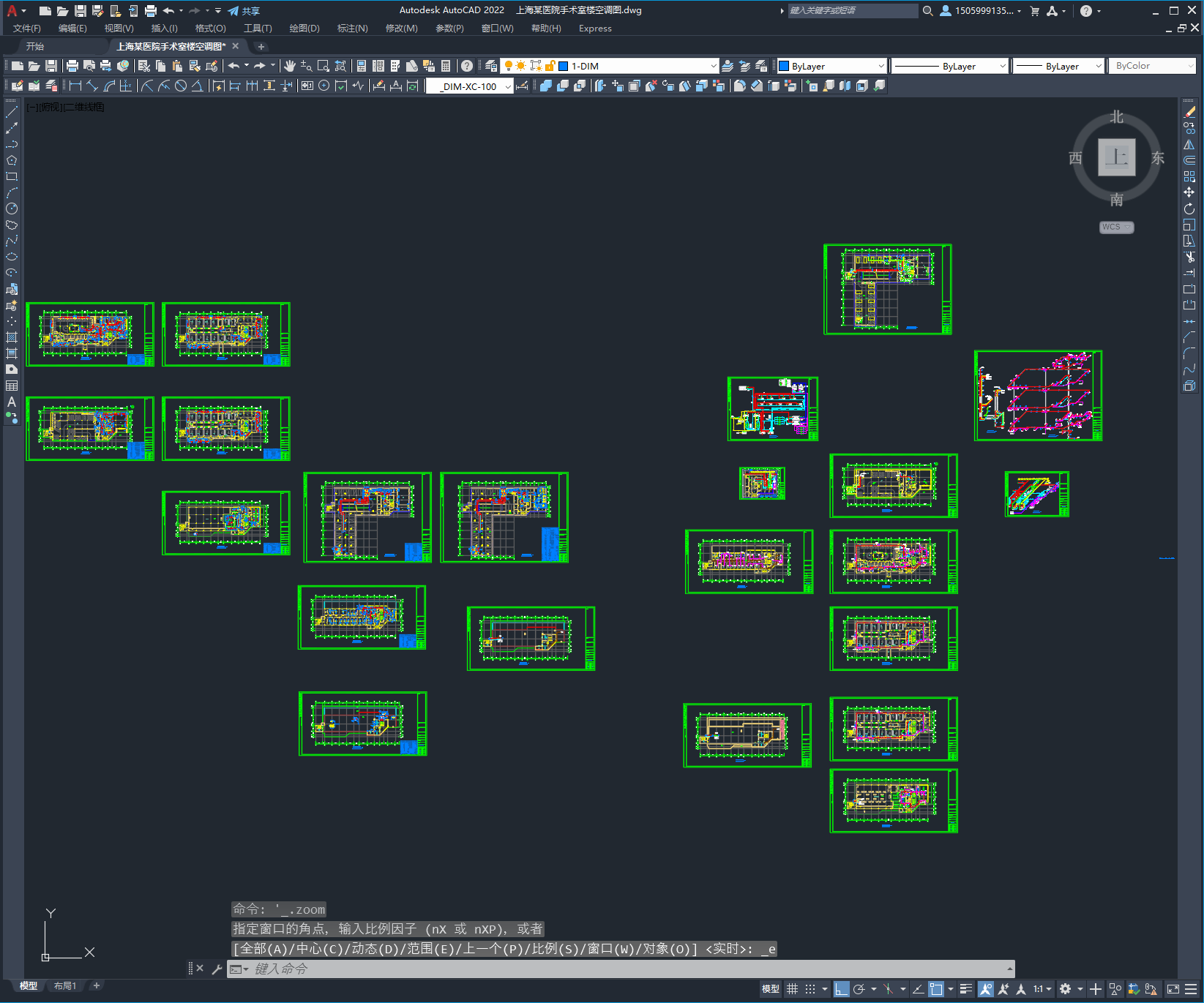This screenshot has width=1204, height=1003.
Task: Activate the Pan hand tool
Action: click(x=290, y=66)
